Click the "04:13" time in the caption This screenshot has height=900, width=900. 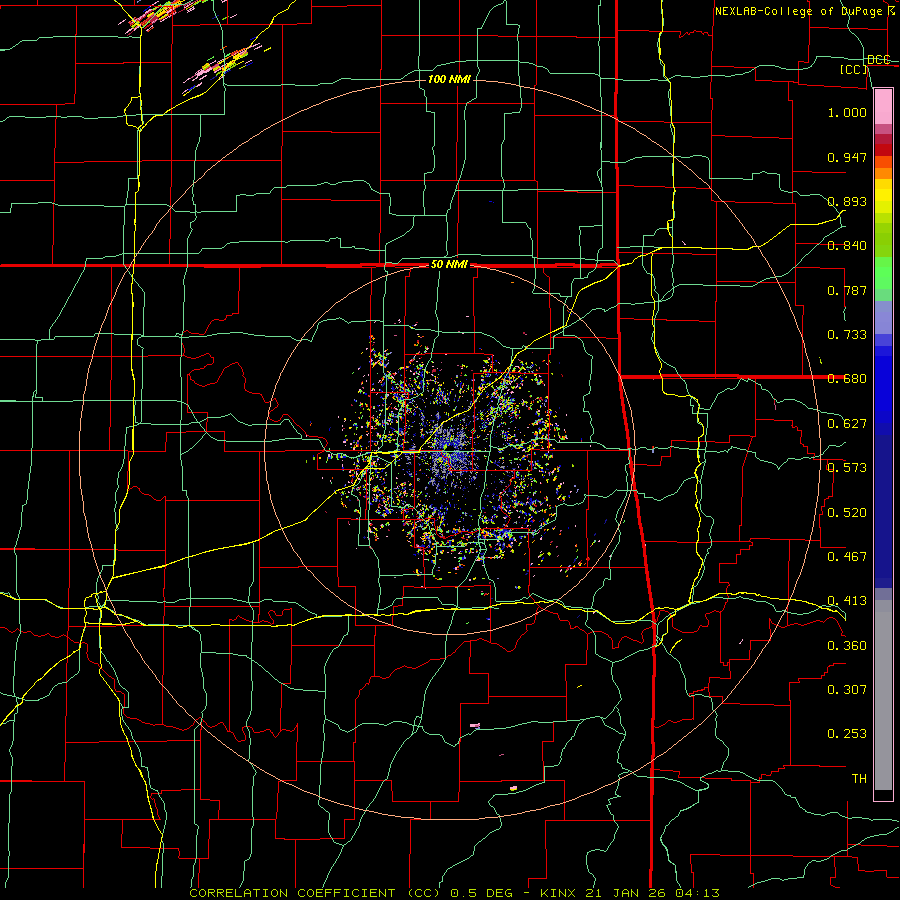[x=696, y=893]
